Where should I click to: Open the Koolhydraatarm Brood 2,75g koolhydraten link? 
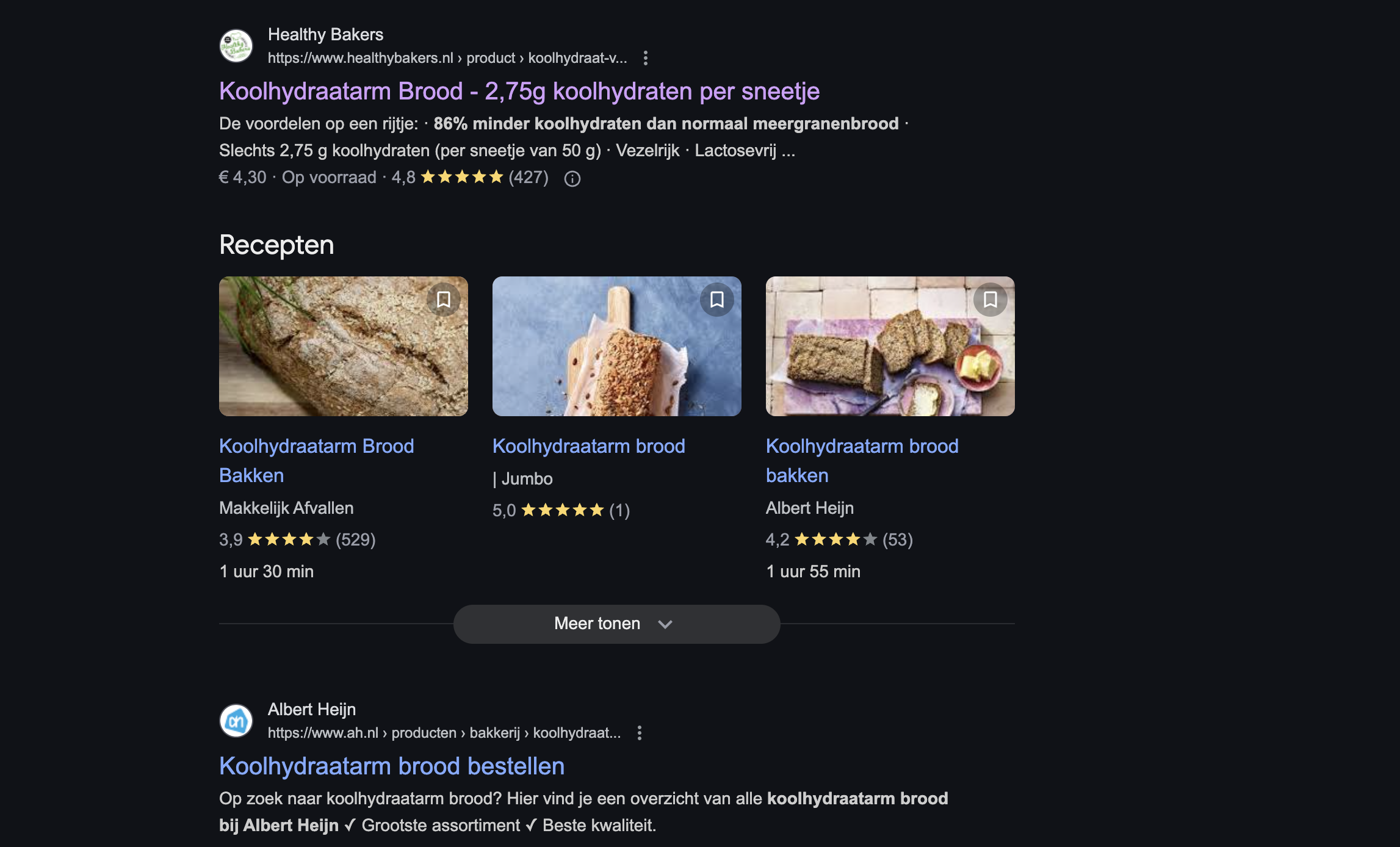[519, 92]
